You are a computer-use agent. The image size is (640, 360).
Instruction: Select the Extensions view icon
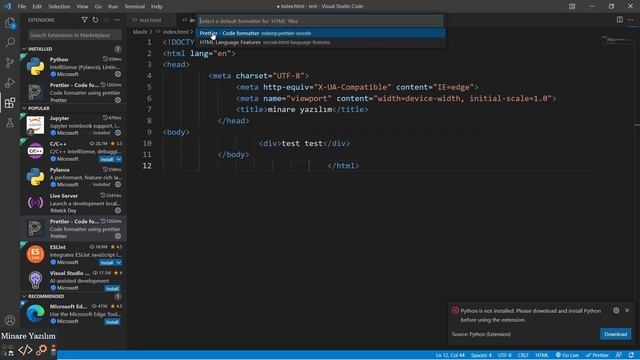coord(10,102)
